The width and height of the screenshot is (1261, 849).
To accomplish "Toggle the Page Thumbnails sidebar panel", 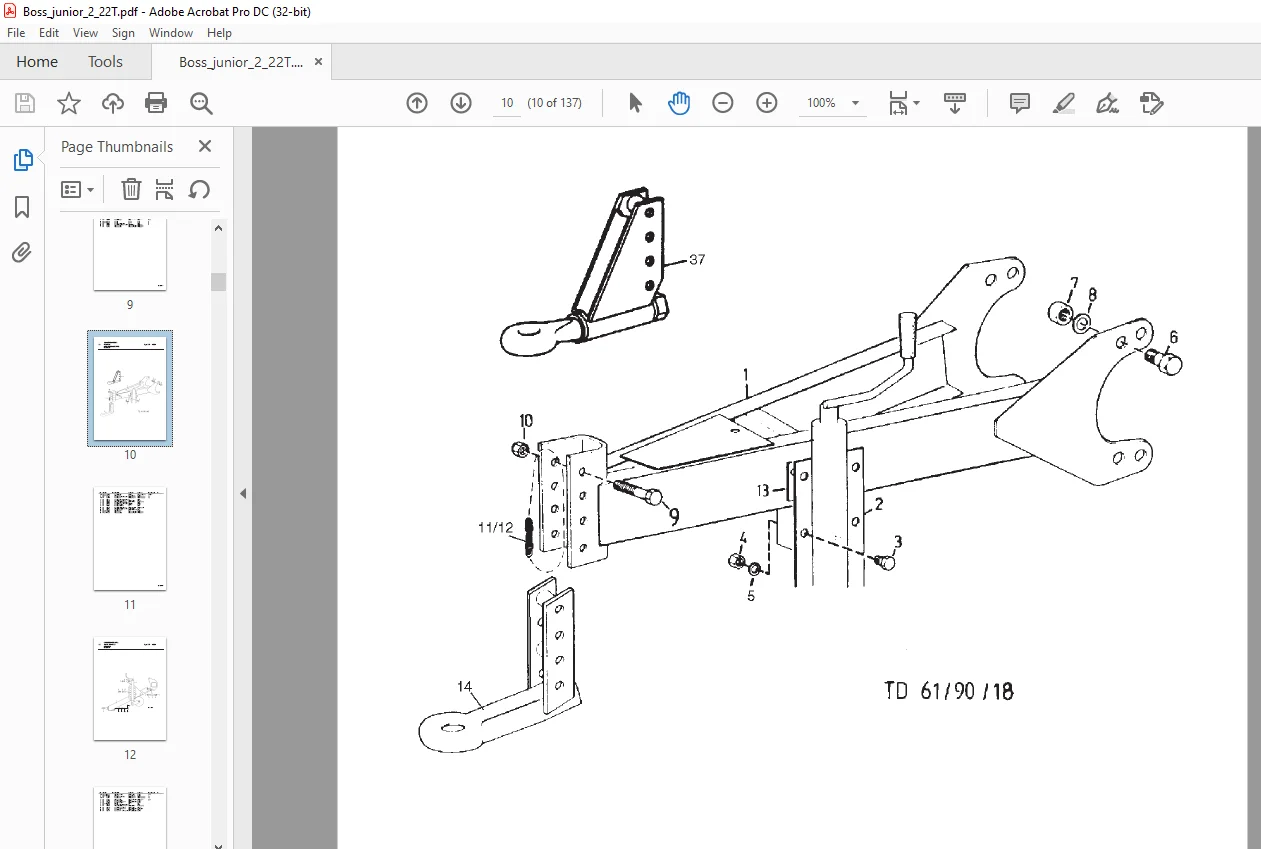I will pyautogui.click(x=22, y=160).
